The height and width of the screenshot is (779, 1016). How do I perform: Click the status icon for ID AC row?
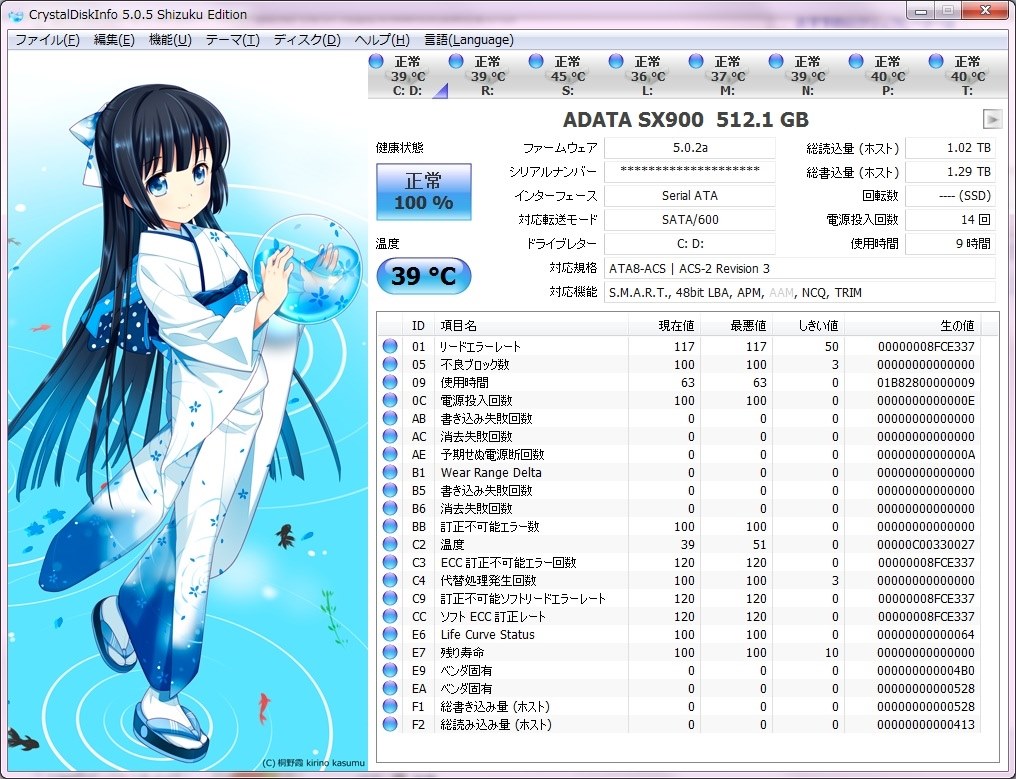tap(390, 436)
